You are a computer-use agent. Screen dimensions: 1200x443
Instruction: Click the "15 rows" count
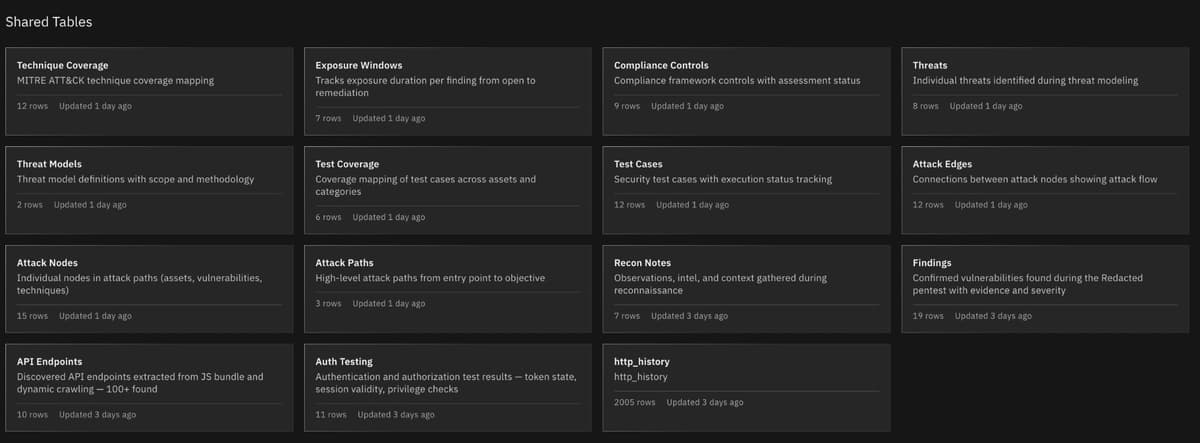32,316
